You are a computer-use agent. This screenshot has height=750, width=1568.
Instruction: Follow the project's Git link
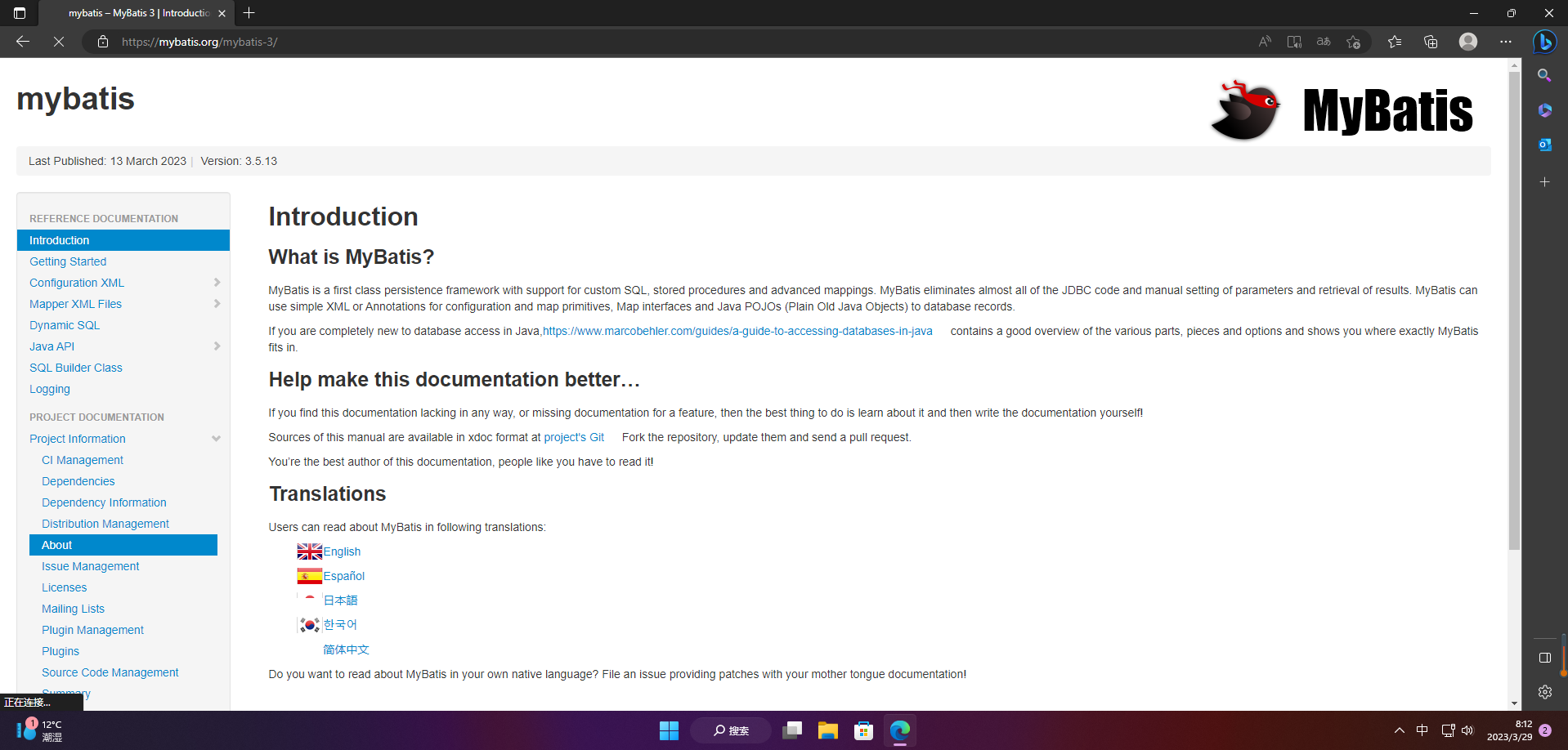(x=574, y=437)
